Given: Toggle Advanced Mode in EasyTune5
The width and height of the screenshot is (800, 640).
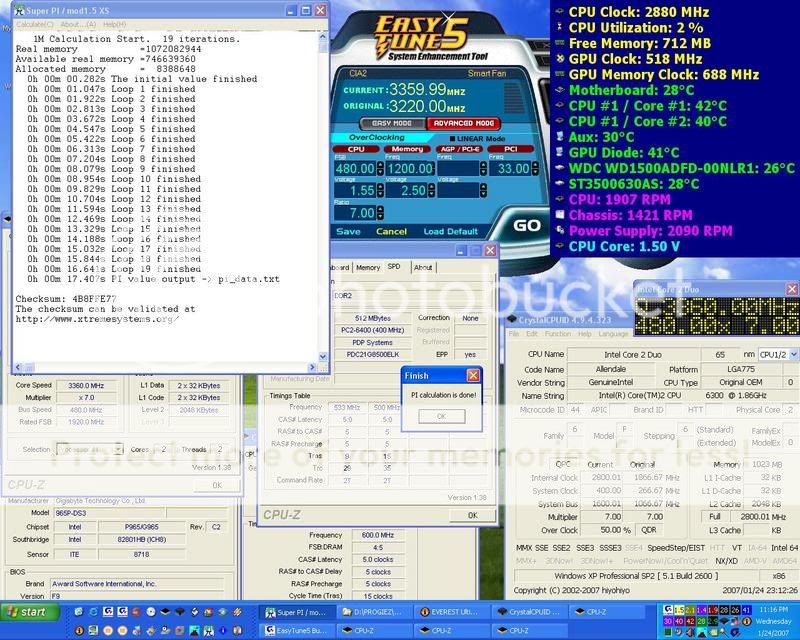Looking at the screenshot, I should [465, 123].
